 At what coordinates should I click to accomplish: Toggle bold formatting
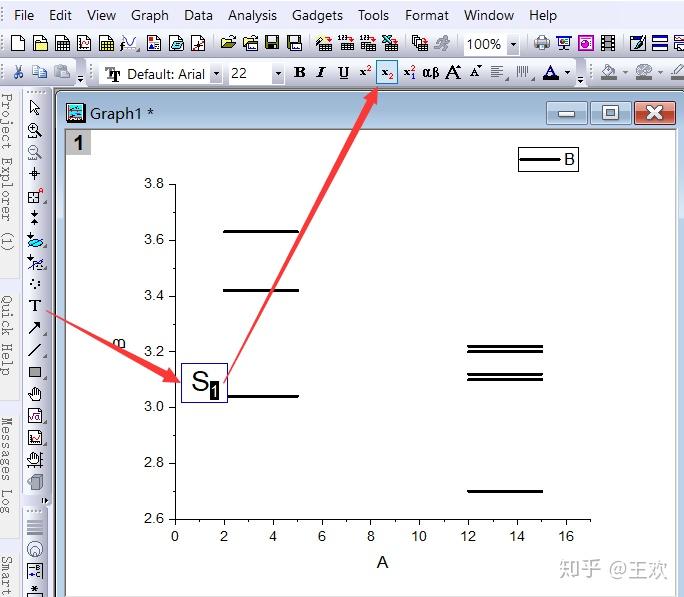(300, 72)
